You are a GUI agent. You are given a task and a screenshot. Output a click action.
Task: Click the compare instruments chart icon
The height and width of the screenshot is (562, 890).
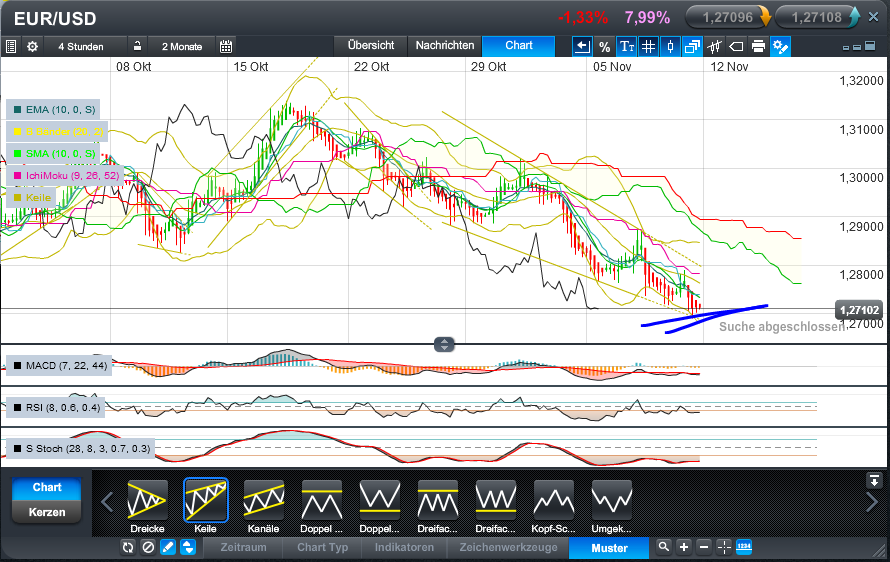pyautogui.click(x=715, y=47)
